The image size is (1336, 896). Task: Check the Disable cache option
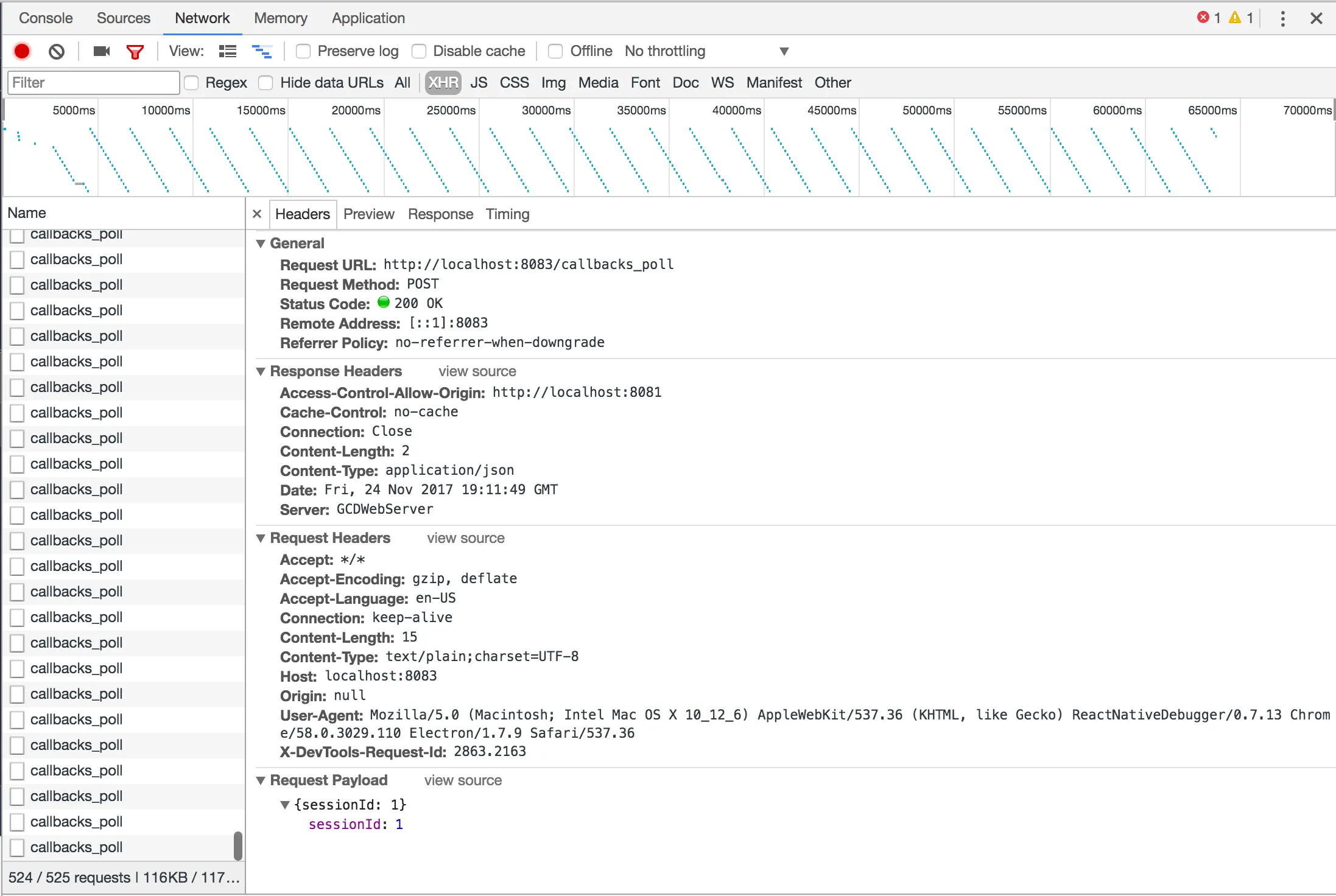(419, 51)
